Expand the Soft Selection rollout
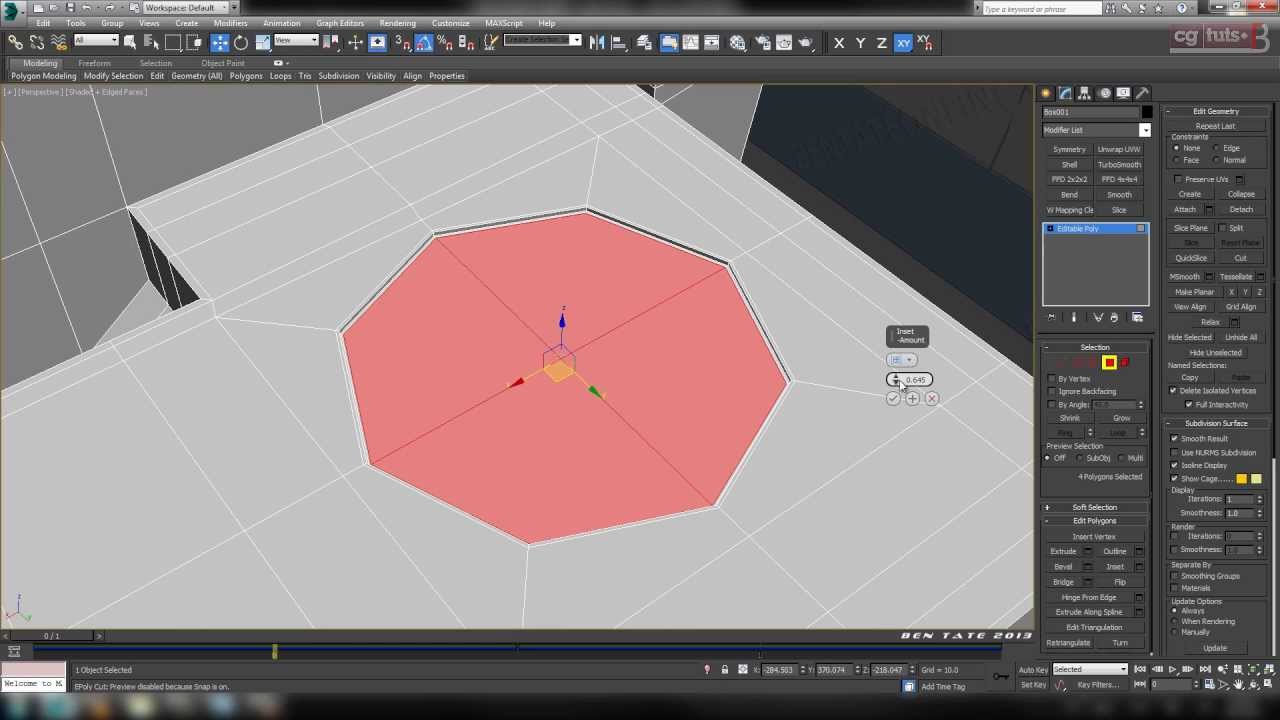1280x720 pixels. click(x=1095, y=508)
